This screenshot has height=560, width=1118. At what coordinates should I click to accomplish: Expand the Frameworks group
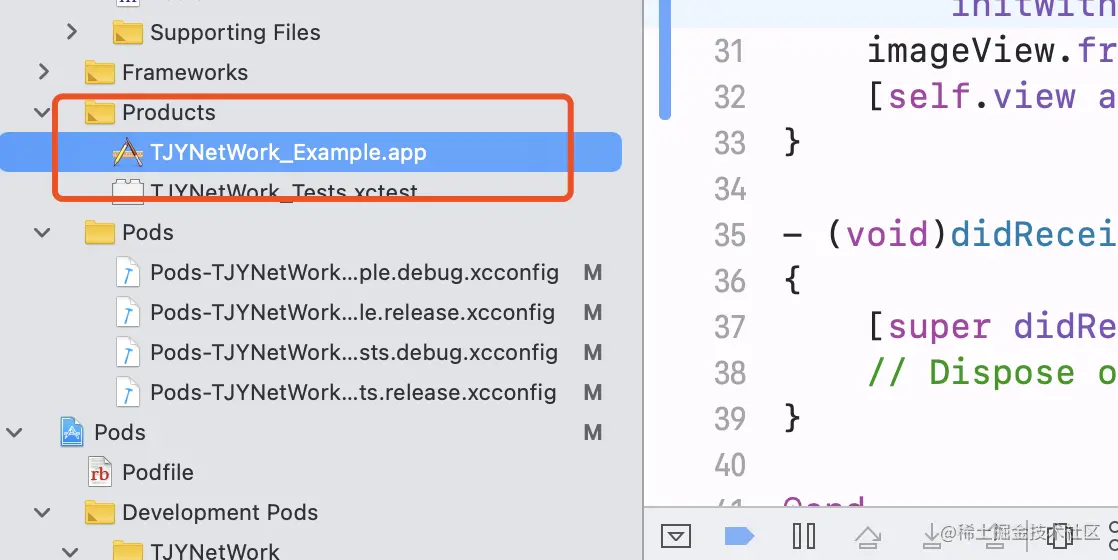point(43,72)
